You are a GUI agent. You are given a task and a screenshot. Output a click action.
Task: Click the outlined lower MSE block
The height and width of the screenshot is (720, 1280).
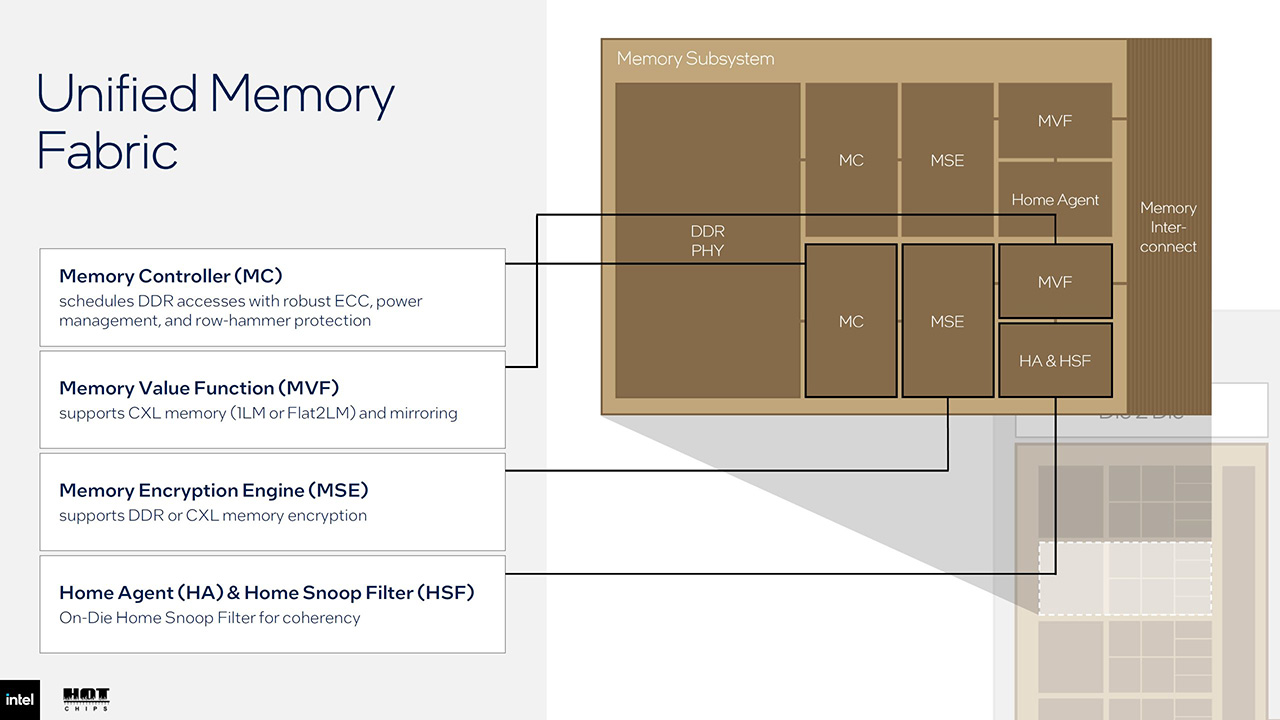[947, 321]
